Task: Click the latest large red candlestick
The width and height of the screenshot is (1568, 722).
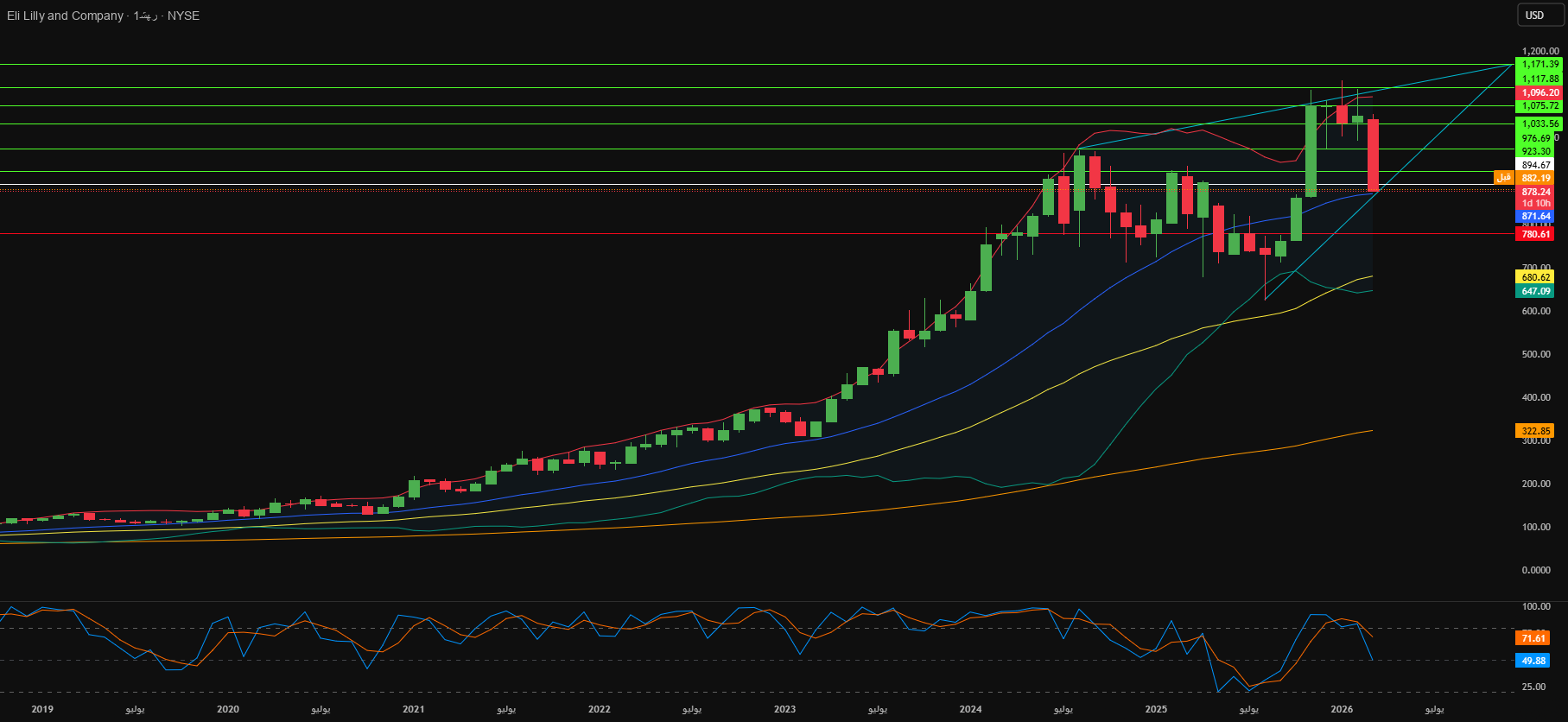Action: pyautogui.click(x=1373, y=155)
